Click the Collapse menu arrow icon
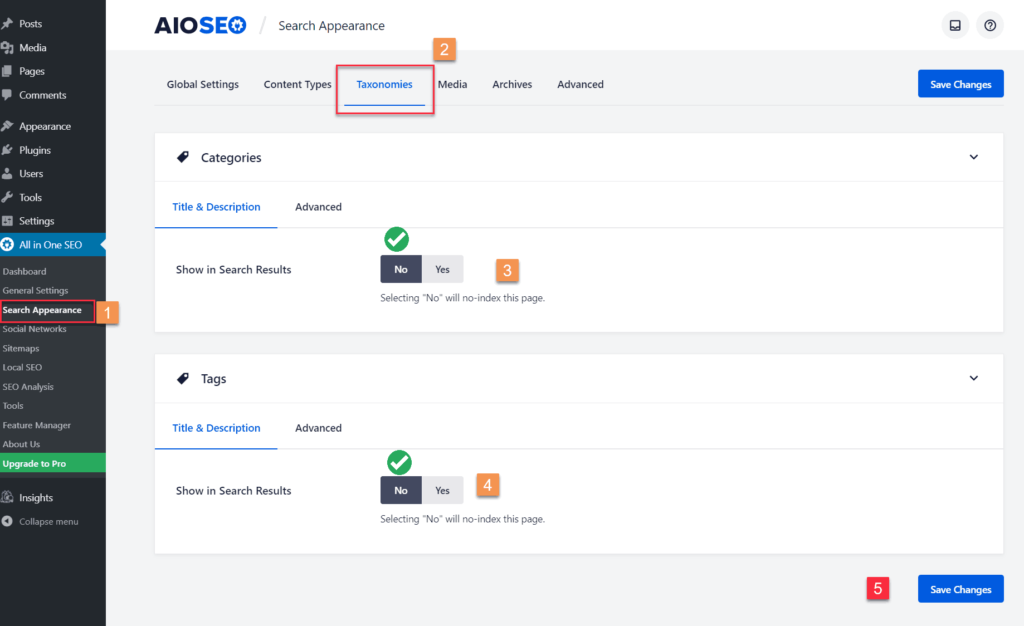1024x626 pixels. (7, 521)
